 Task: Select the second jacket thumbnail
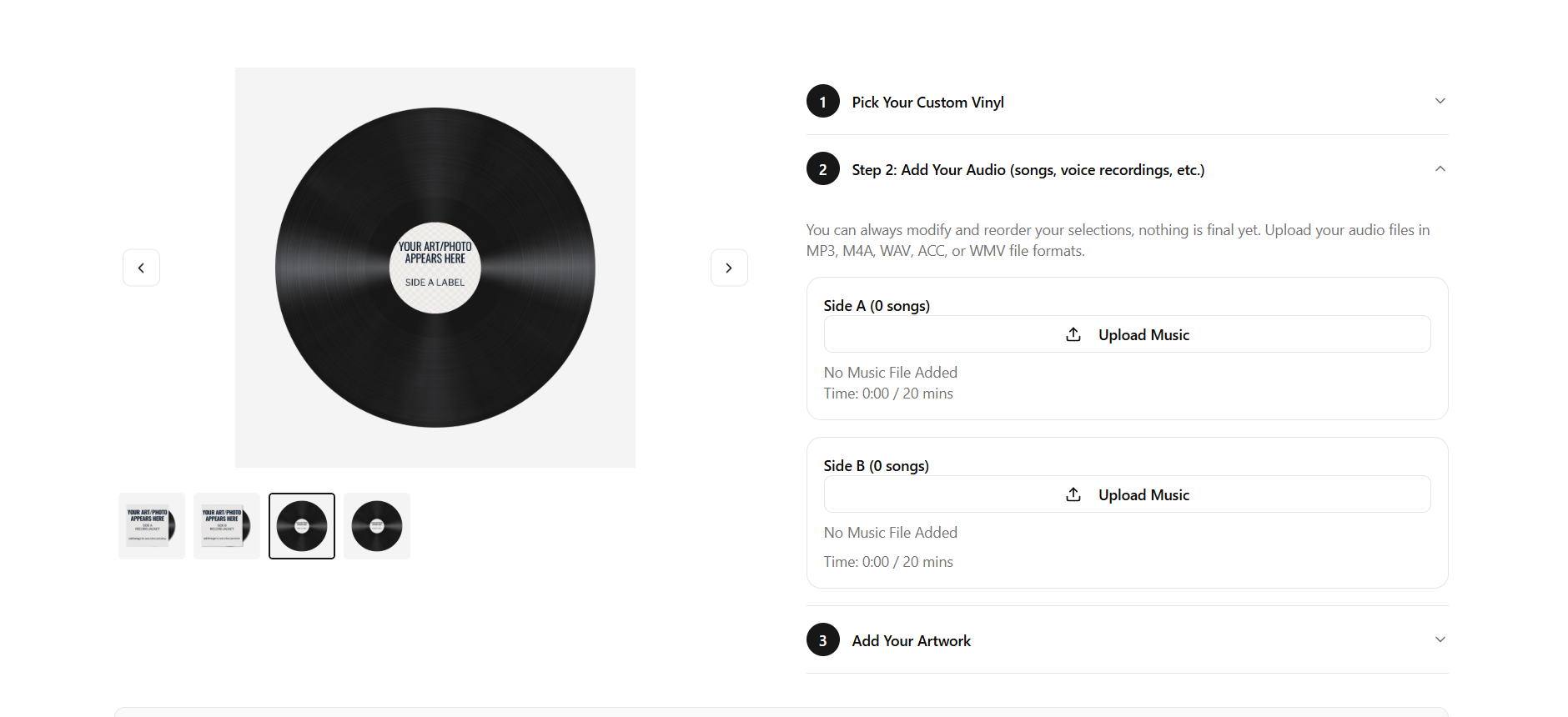[227, 526]
